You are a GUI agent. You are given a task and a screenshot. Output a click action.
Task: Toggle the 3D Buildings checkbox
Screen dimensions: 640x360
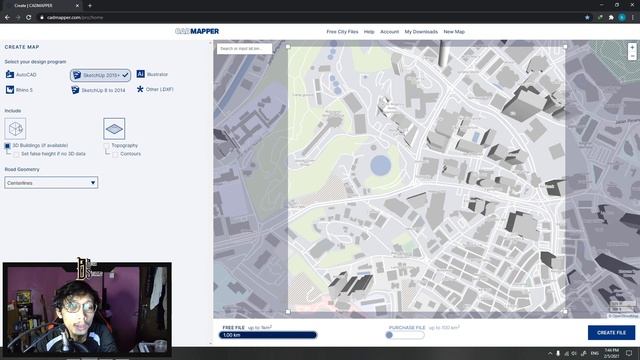point(7,146)
